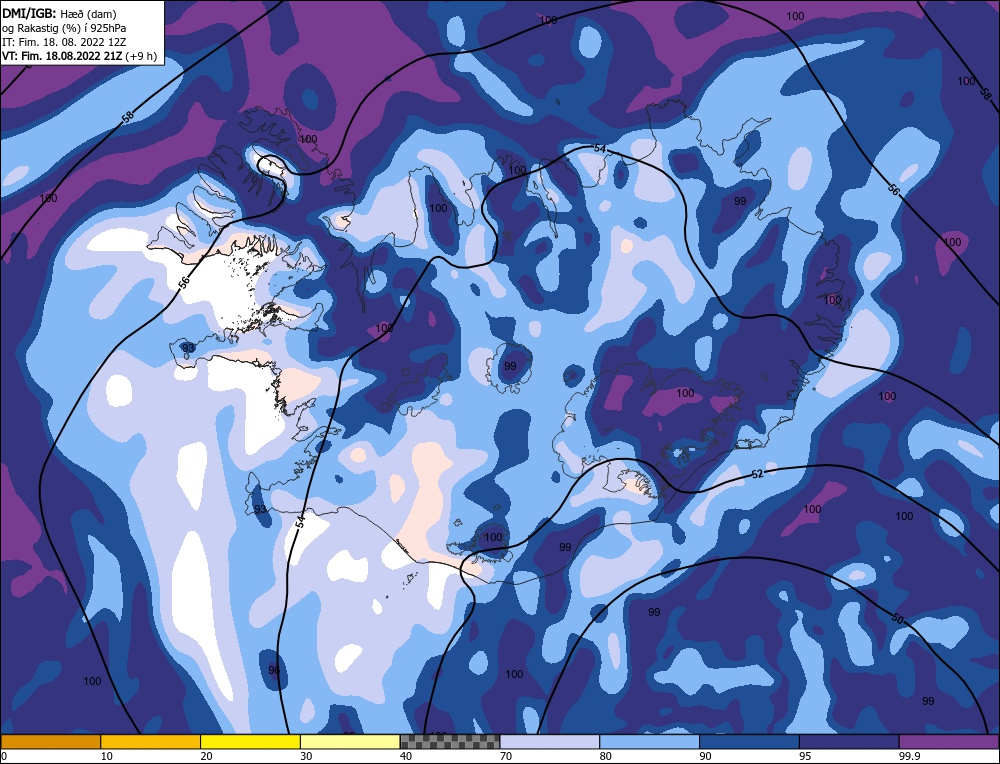The width and height of the screenshot is (1000, 764).
Task: Click the '95' legend tick label
Action: click(x=805, y=756)
